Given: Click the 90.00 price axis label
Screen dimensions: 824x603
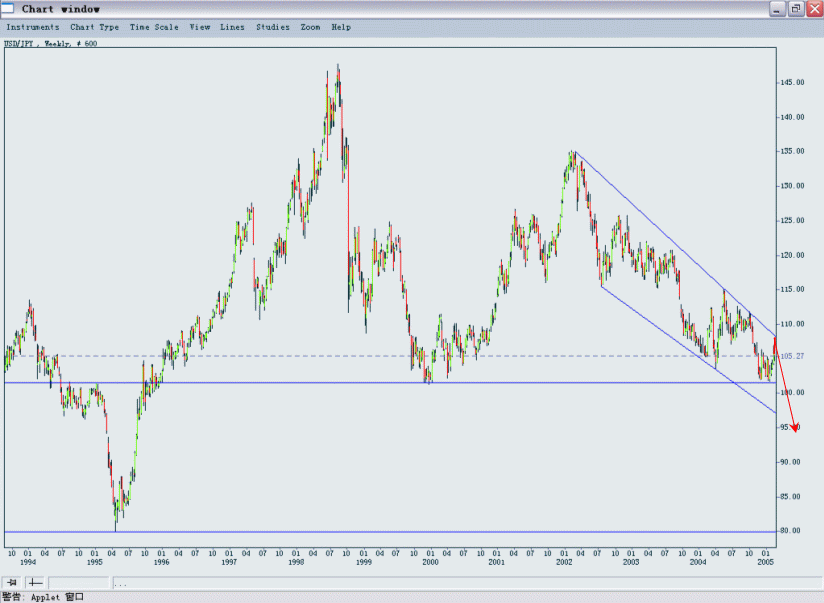Looking at the screenshot, I should (x=792, y=462).
